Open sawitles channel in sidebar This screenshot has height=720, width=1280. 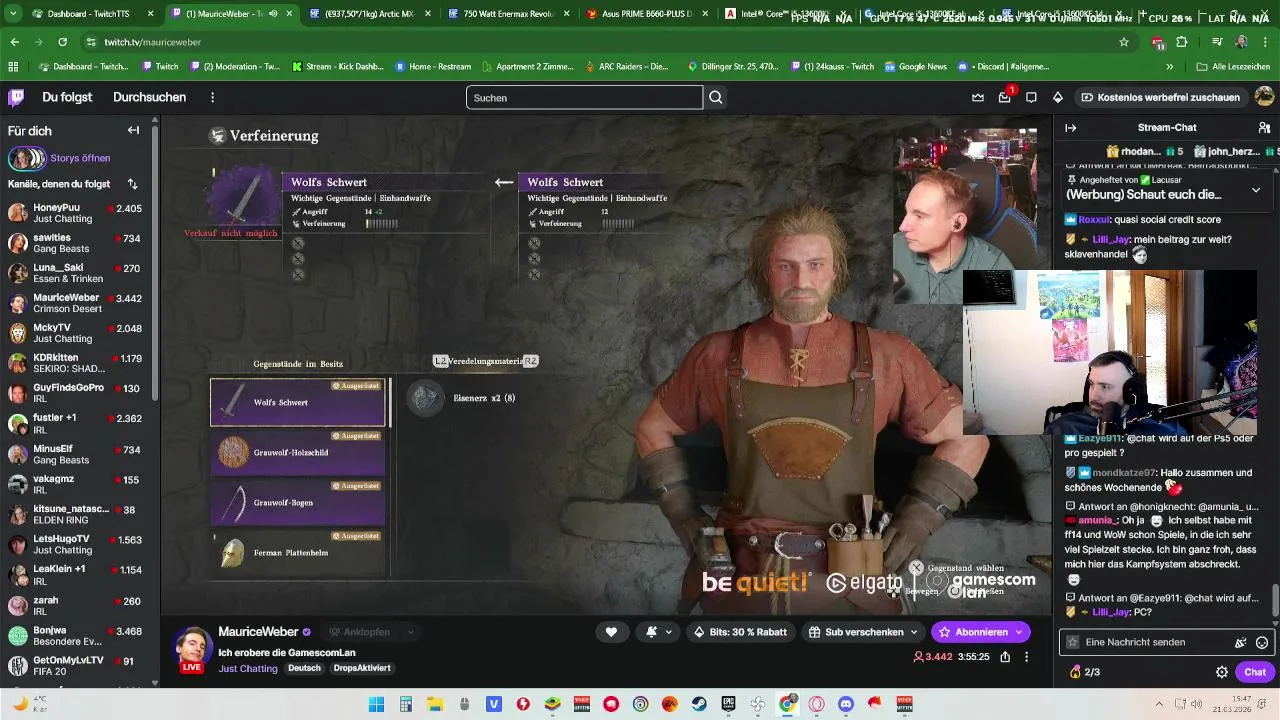pyautogui.click(x=76, y=244)
